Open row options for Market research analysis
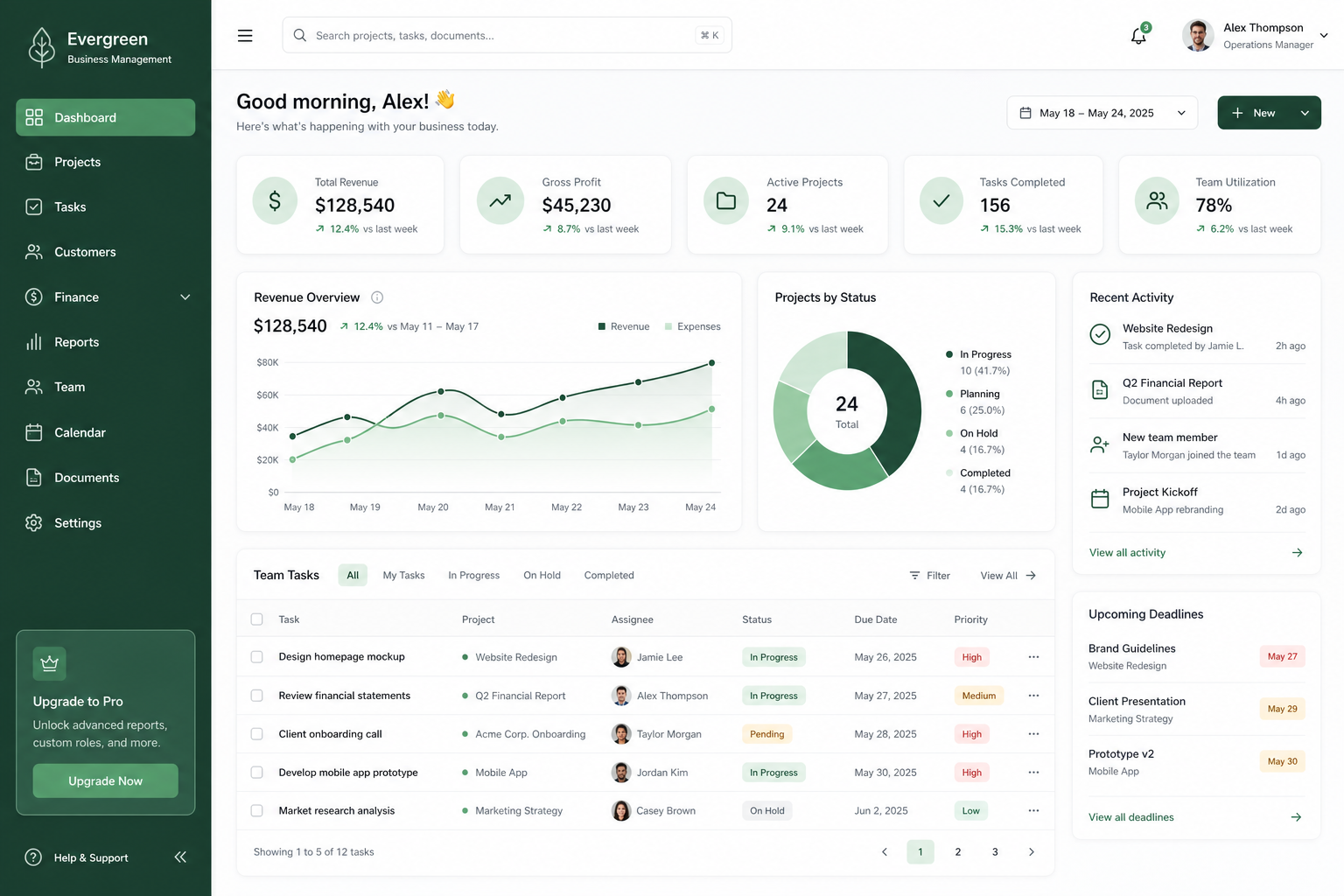Screen dimensions: 1344x896 [x=1033, y=811]
